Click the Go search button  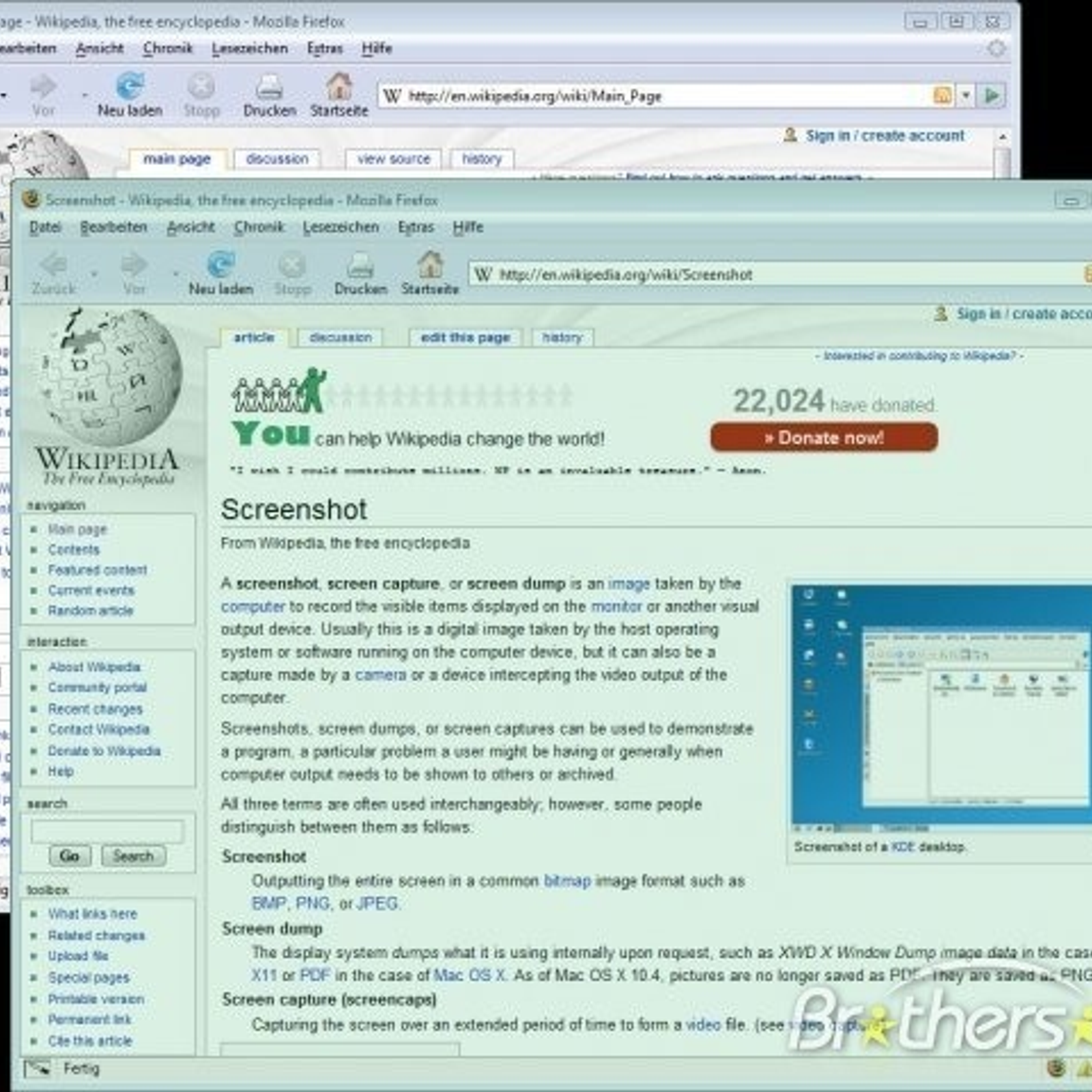(70, 855)
